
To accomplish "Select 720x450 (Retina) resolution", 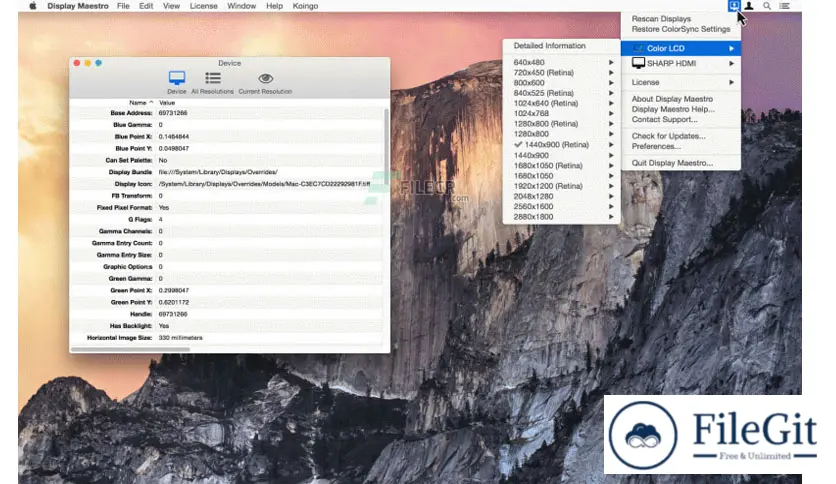I will (x=544, y=72).
